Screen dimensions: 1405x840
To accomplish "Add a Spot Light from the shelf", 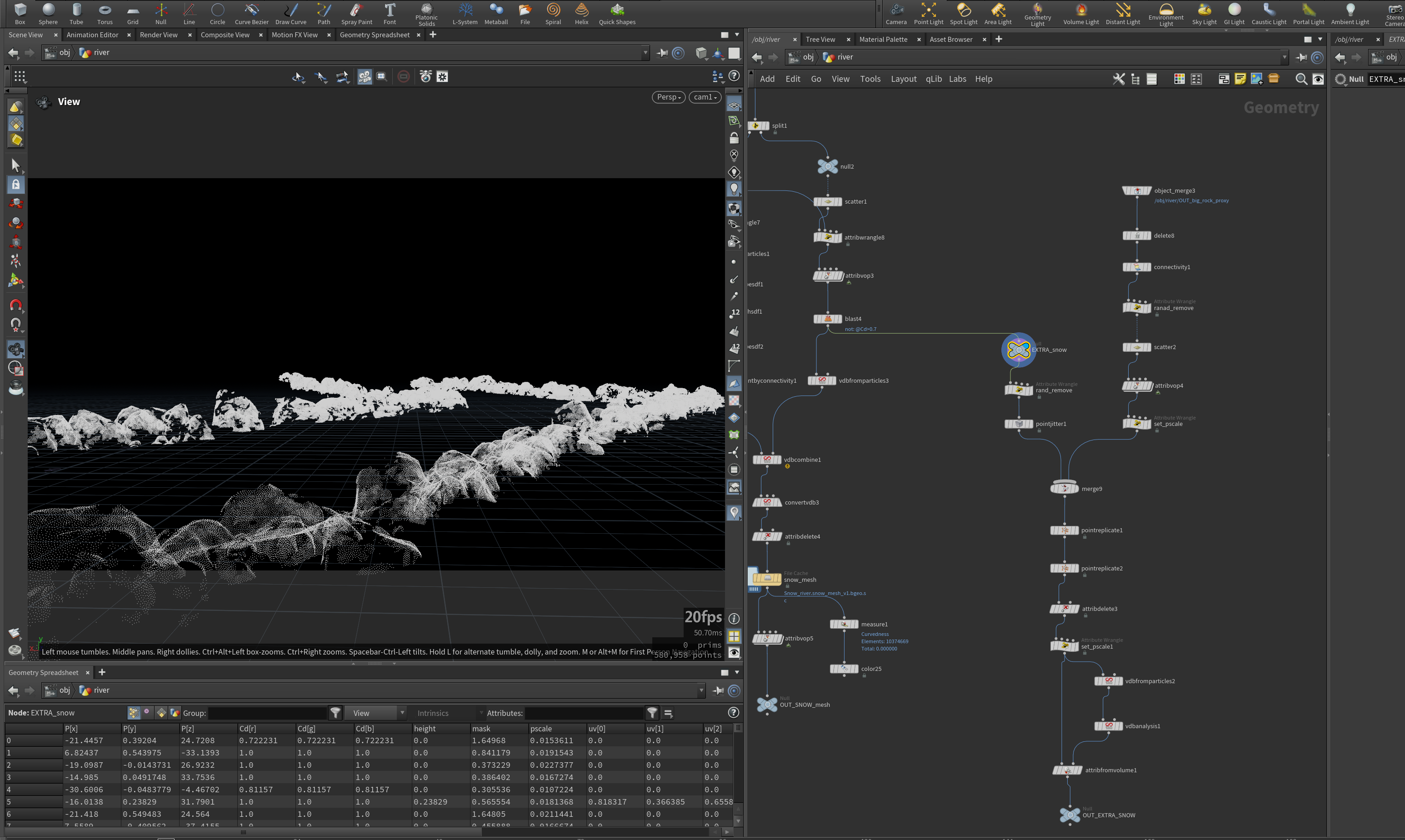I will pyautogui.click(x=963, y=14).
